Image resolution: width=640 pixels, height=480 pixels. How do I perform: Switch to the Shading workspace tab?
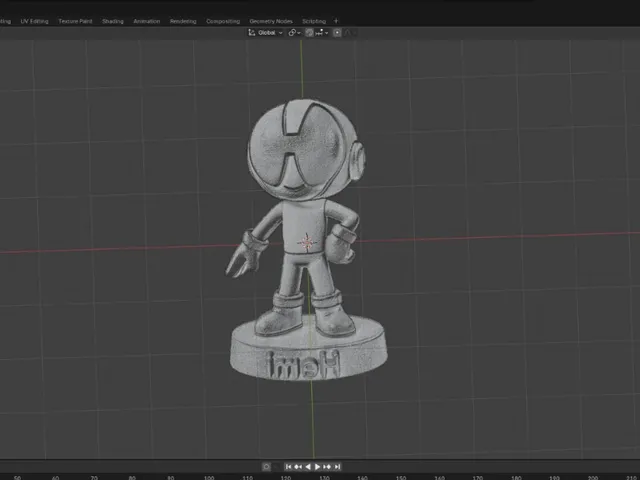tap(113, 21)
